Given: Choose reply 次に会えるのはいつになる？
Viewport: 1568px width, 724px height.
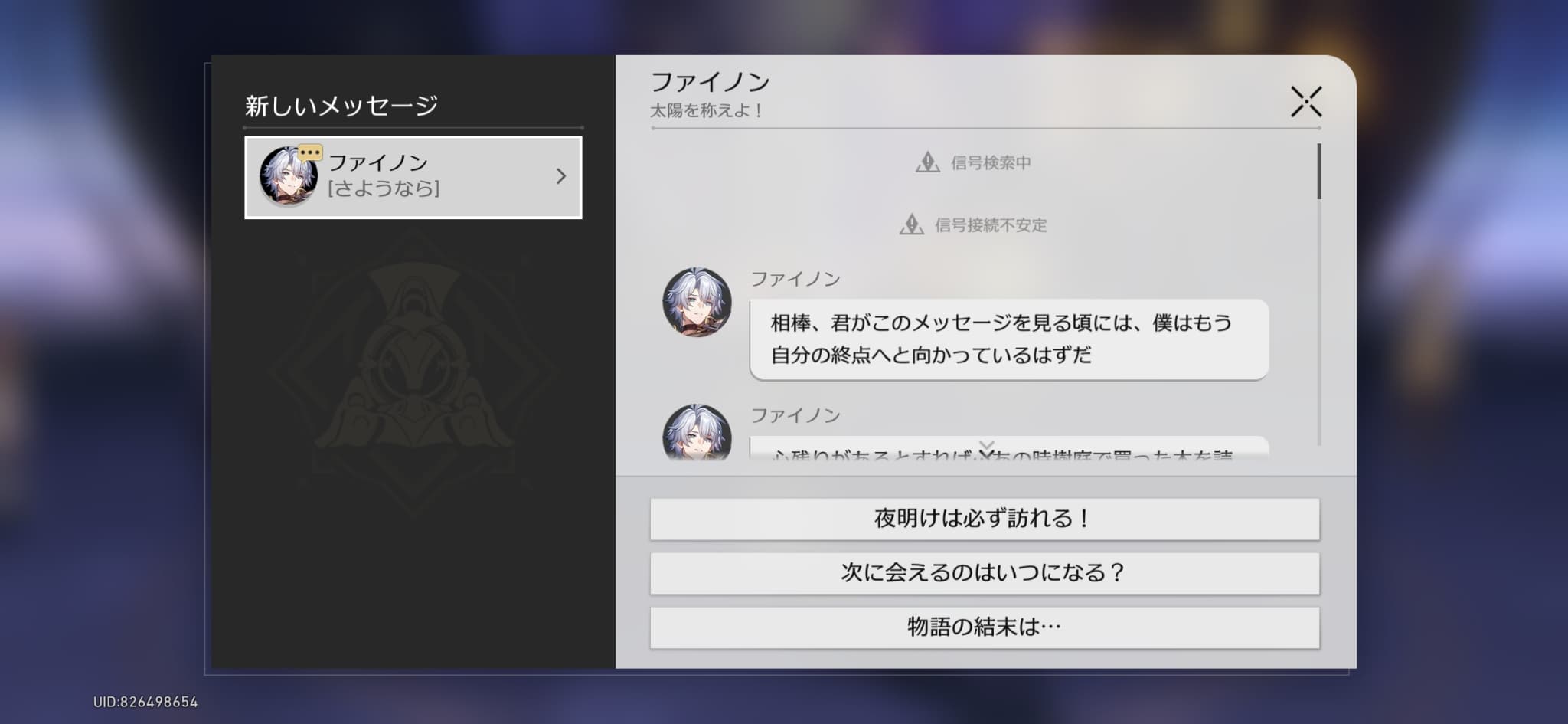Looking at the screenshot, I should tap(985, 573).
